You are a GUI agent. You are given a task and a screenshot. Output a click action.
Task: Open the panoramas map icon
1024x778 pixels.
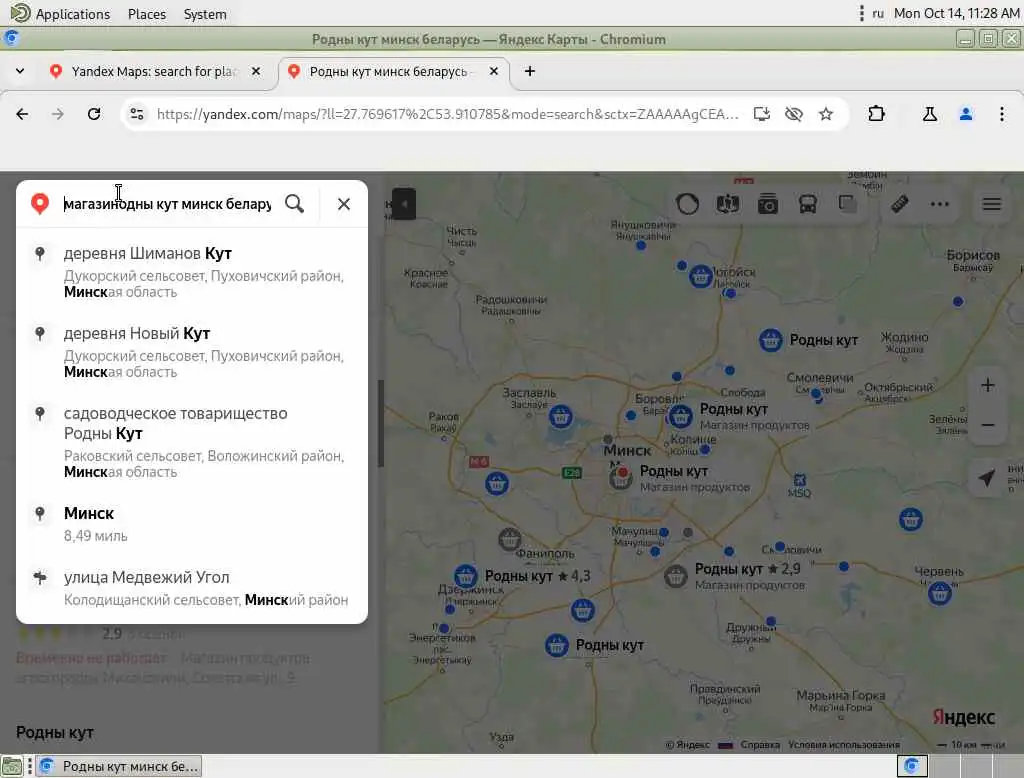pyautogui.click(x=728, y=204)
